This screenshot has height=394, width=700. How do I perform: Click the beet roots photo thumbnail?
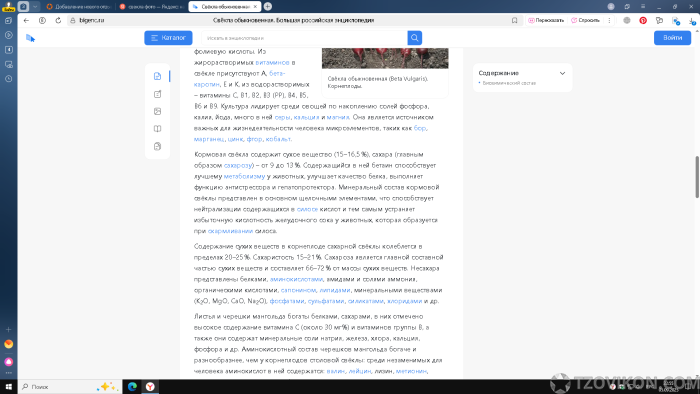(x=385, y=58)
